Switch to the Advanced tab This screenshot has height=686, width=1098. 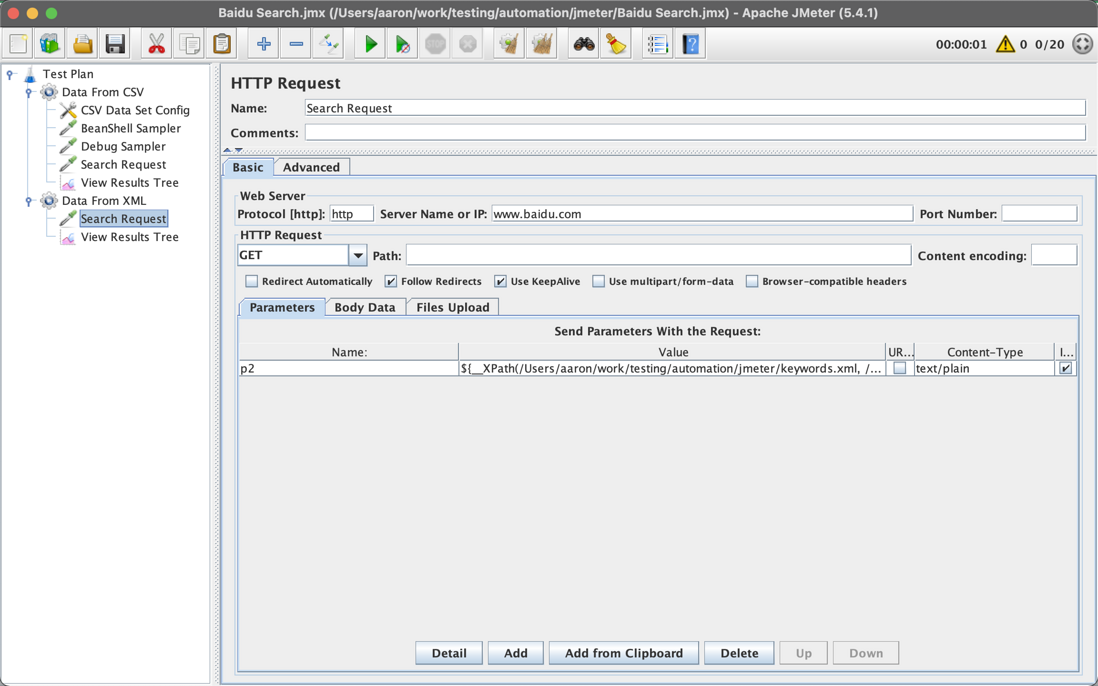311,167
